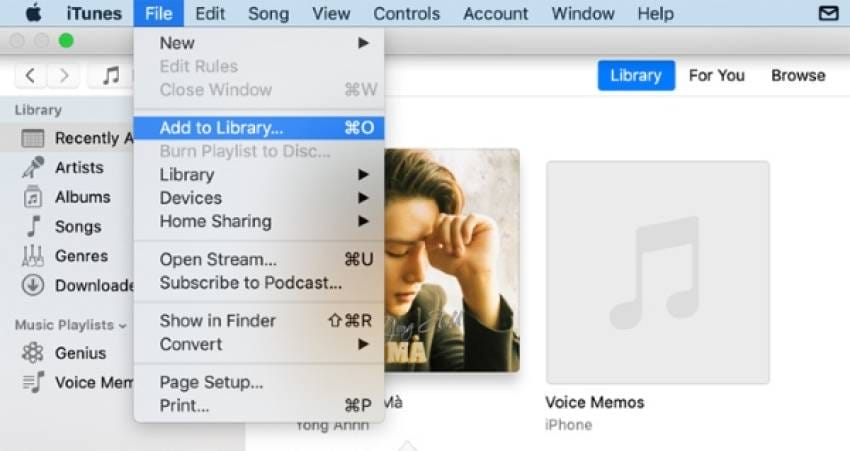Open the Edit menu
The height and width of the screenshot is (451, 850).
click(x=210, y=13)
